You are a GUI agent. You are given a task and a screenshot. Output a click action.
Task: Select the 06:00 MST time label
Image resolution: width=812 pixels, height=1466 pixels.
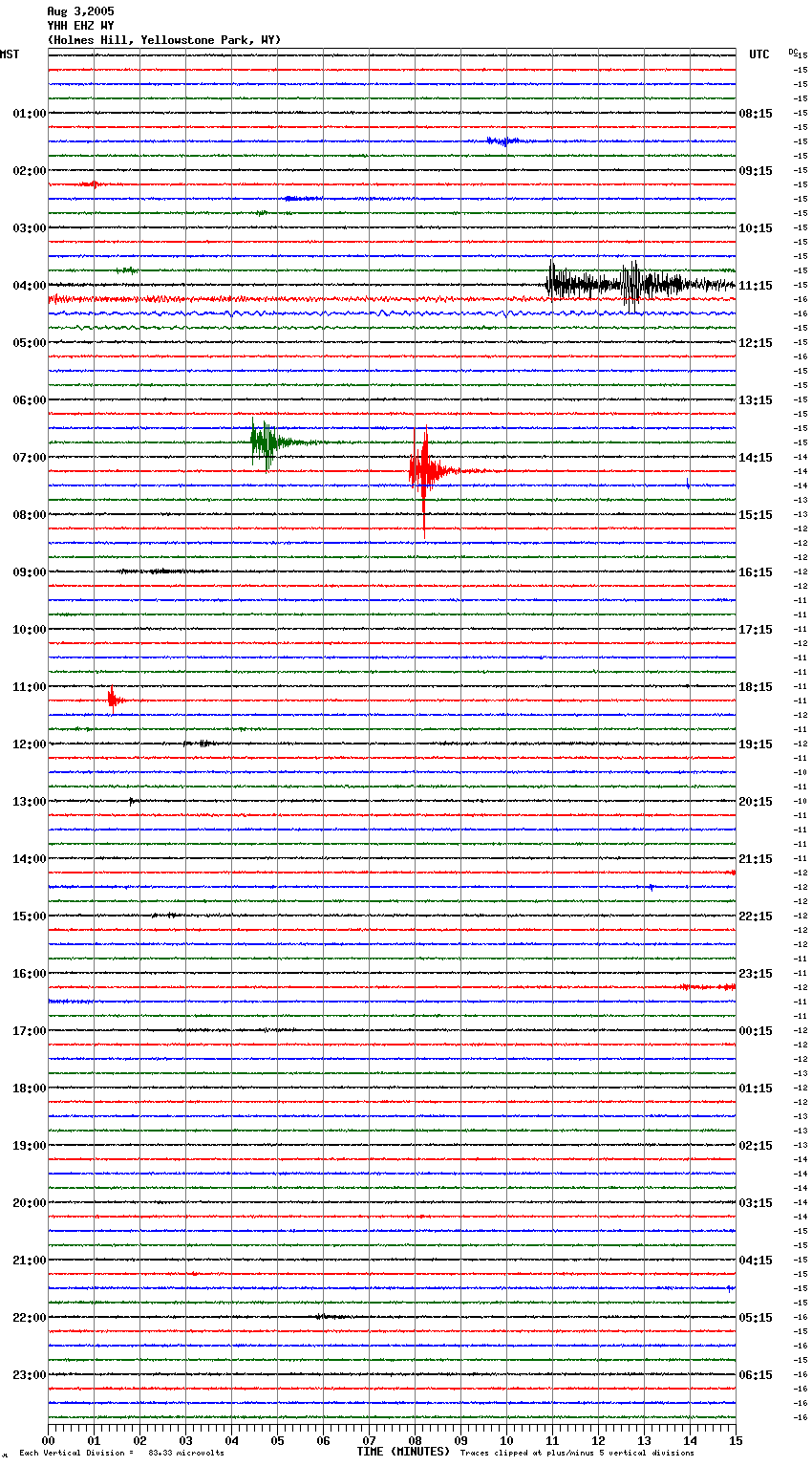click(30, 400)
